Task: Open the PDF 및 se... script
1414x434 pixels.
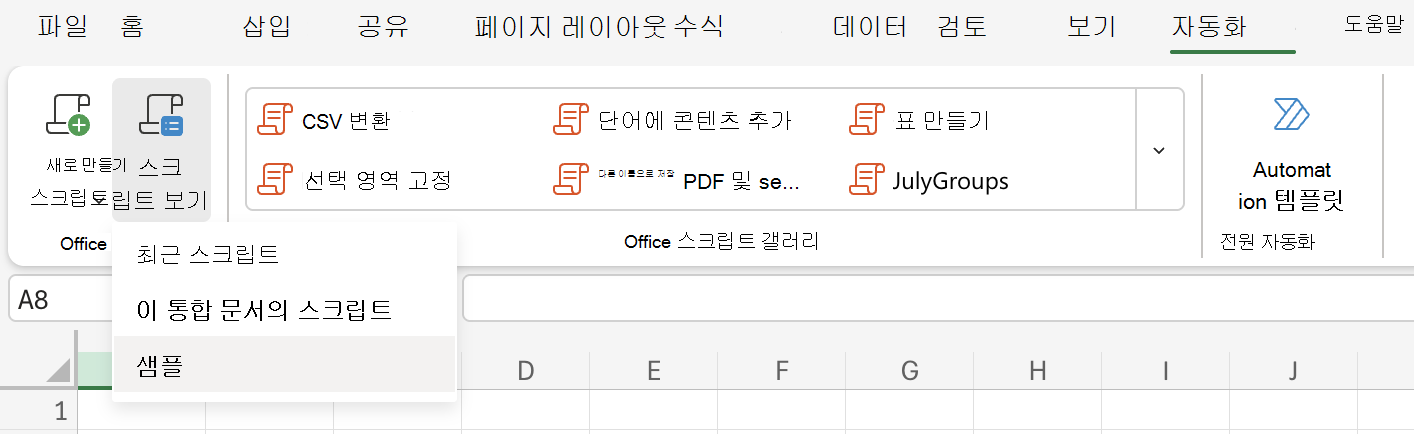Action: pyautogui.click(x=677, y=180)
